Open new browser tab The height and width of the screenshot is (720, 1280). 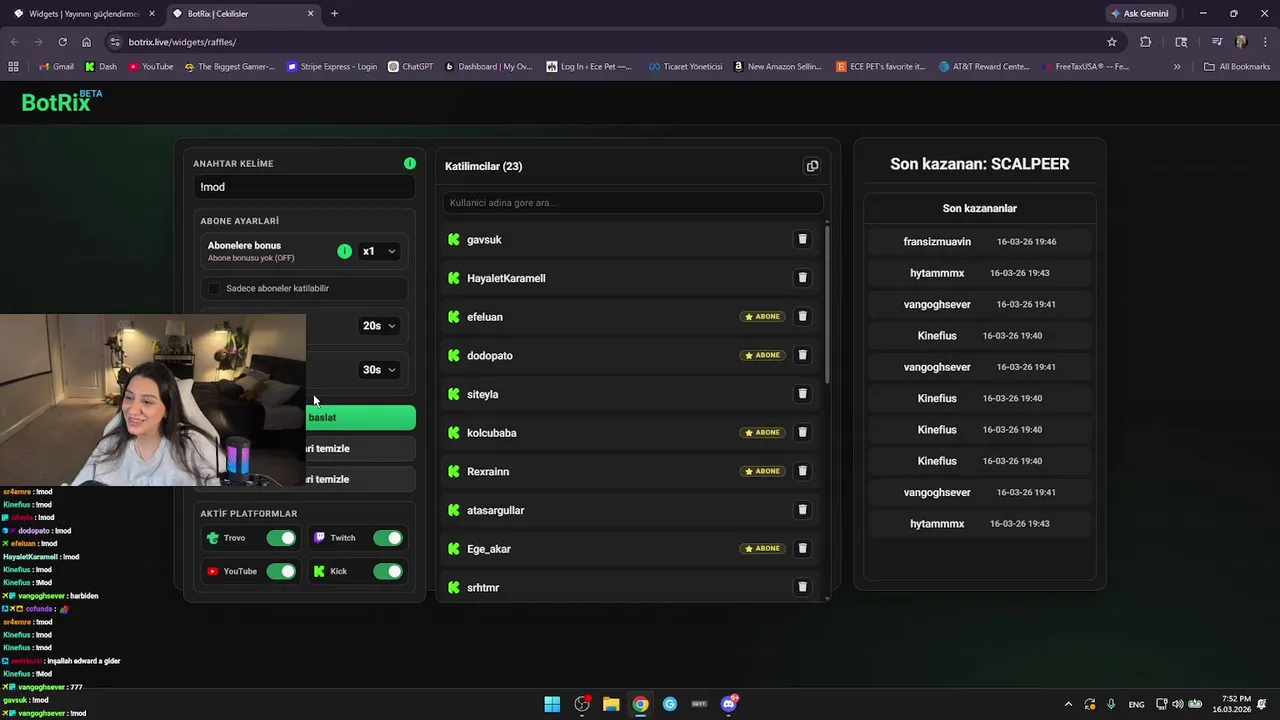334,14
